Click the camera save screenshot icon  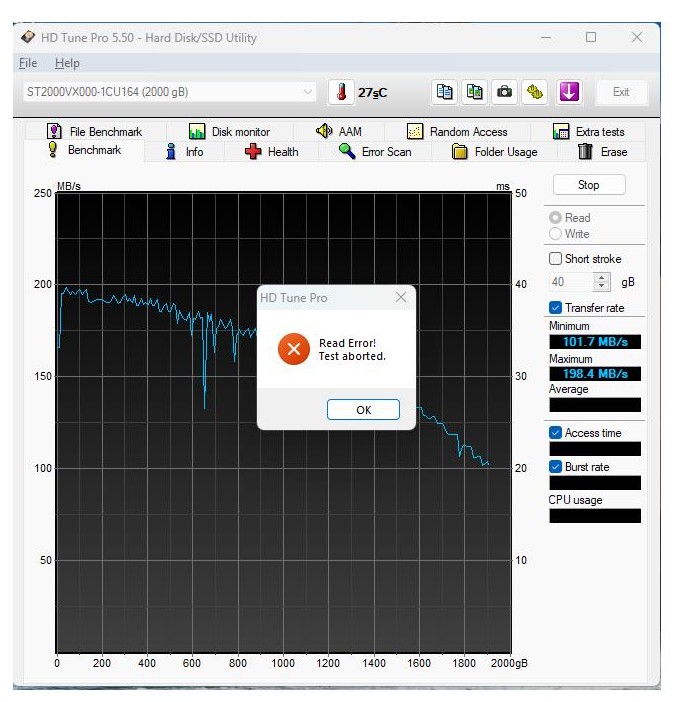pos(505,92)
